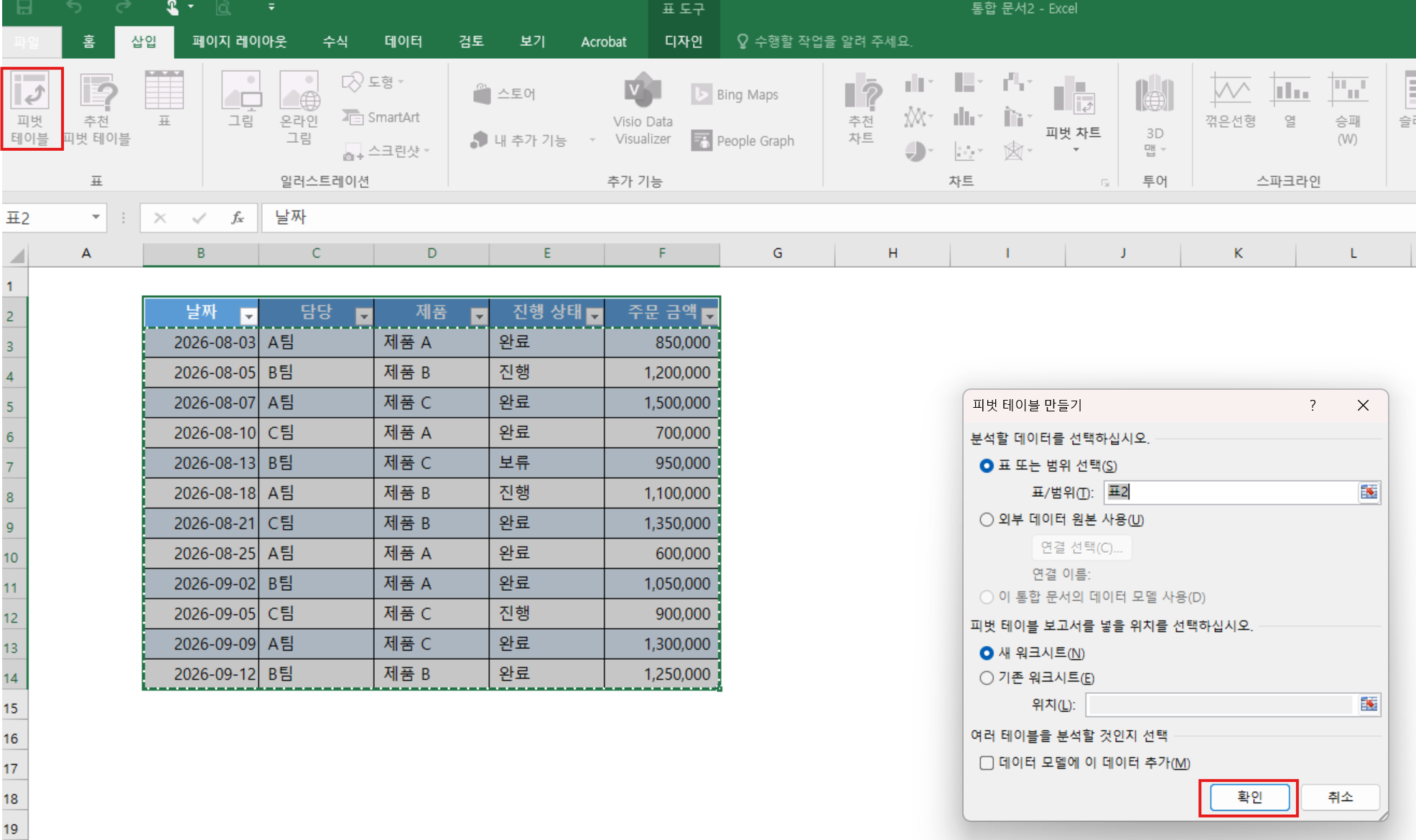
Task: Open 담당 column filter dropdown
Action: (364, 316)
